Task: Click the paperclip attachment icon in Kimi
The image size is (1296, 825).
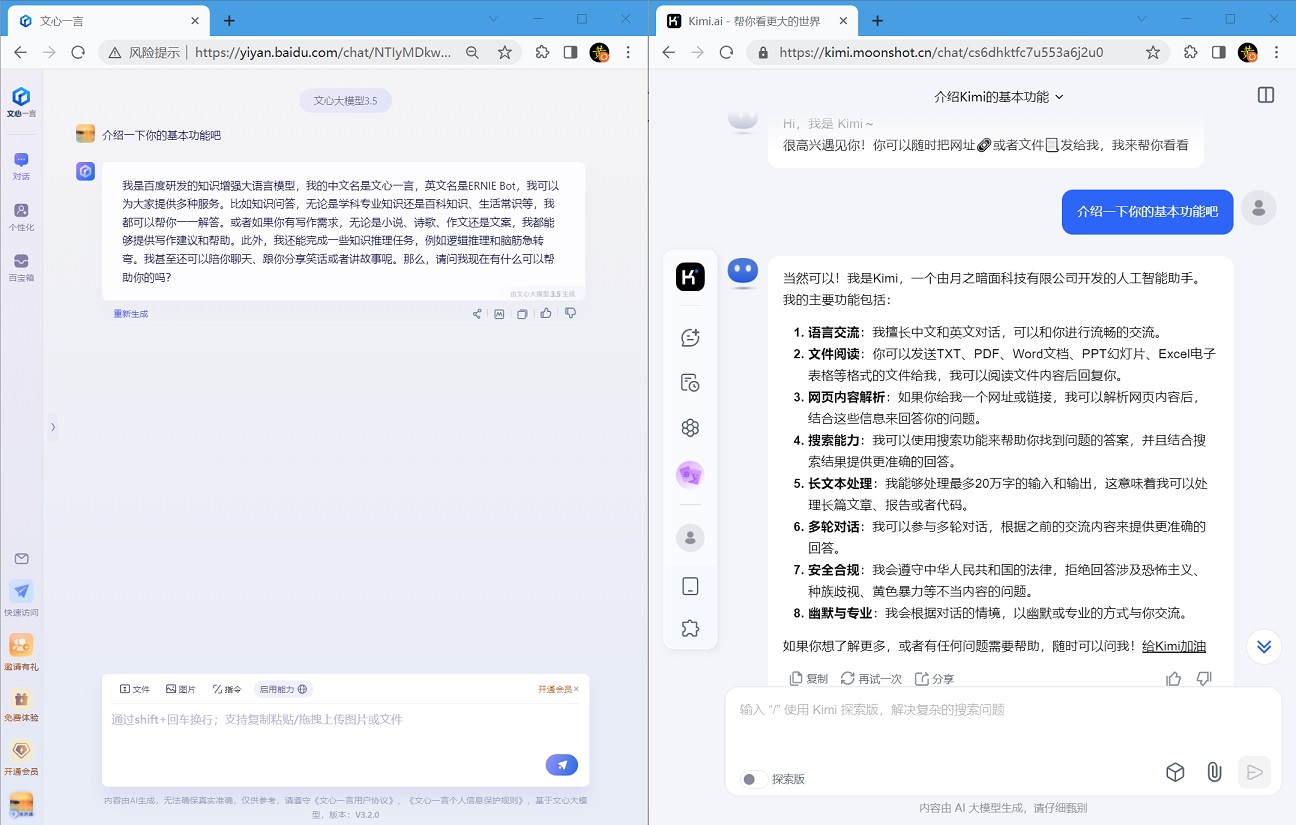Action: point(1213,772)
